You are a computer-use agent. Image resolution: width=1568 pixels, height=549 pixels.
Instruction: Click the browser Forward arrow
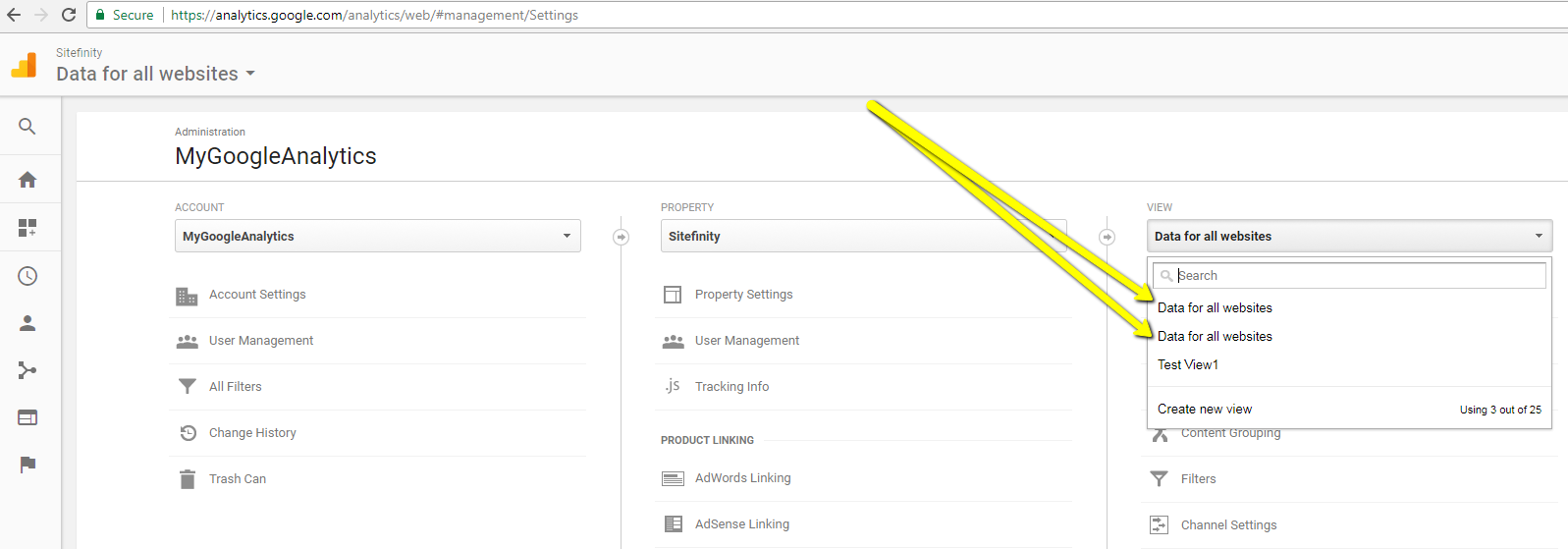(x=41, y=15)
